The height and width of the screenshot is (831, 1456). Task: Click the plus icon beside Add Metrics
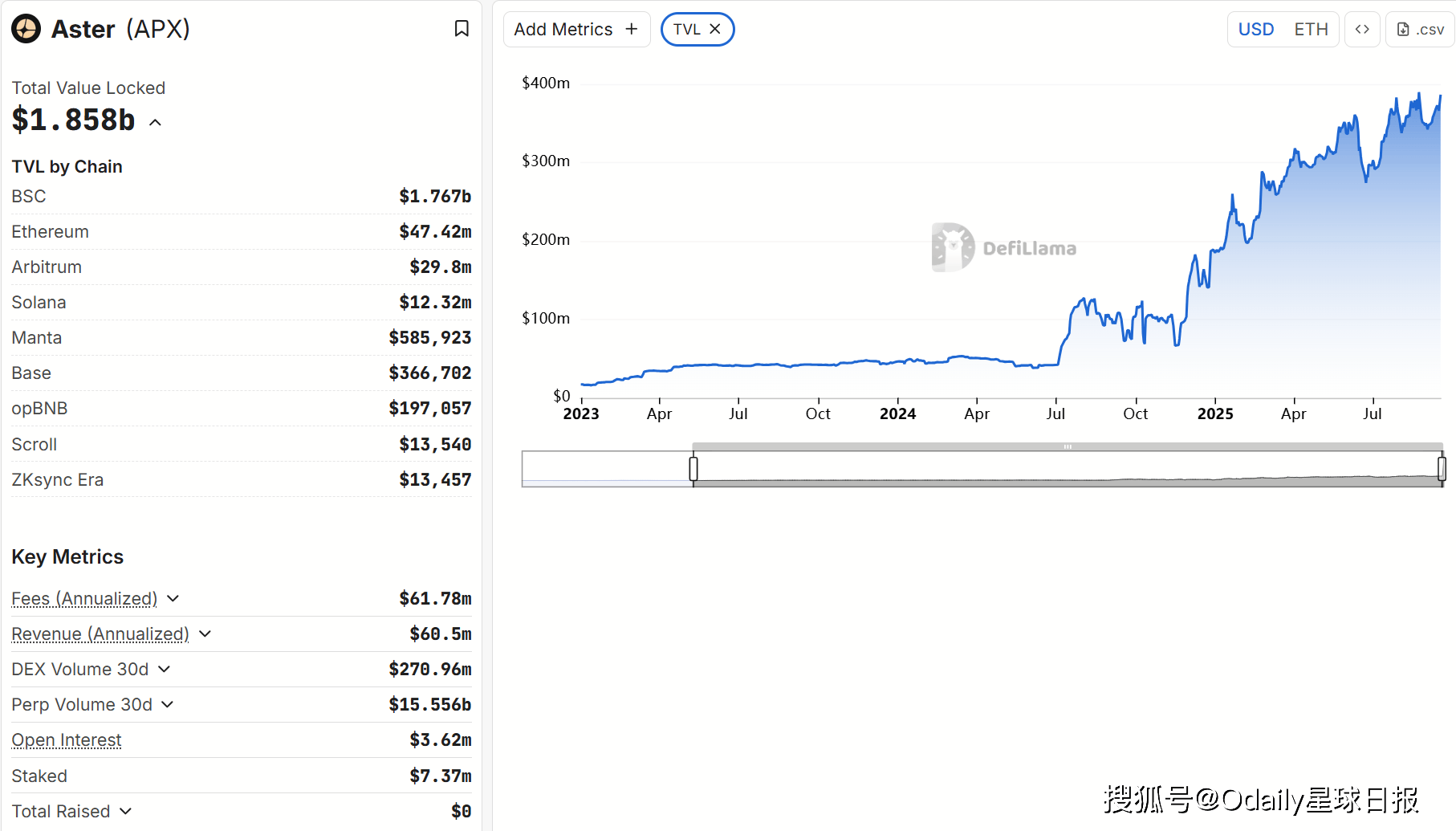(x=632, y=29)
